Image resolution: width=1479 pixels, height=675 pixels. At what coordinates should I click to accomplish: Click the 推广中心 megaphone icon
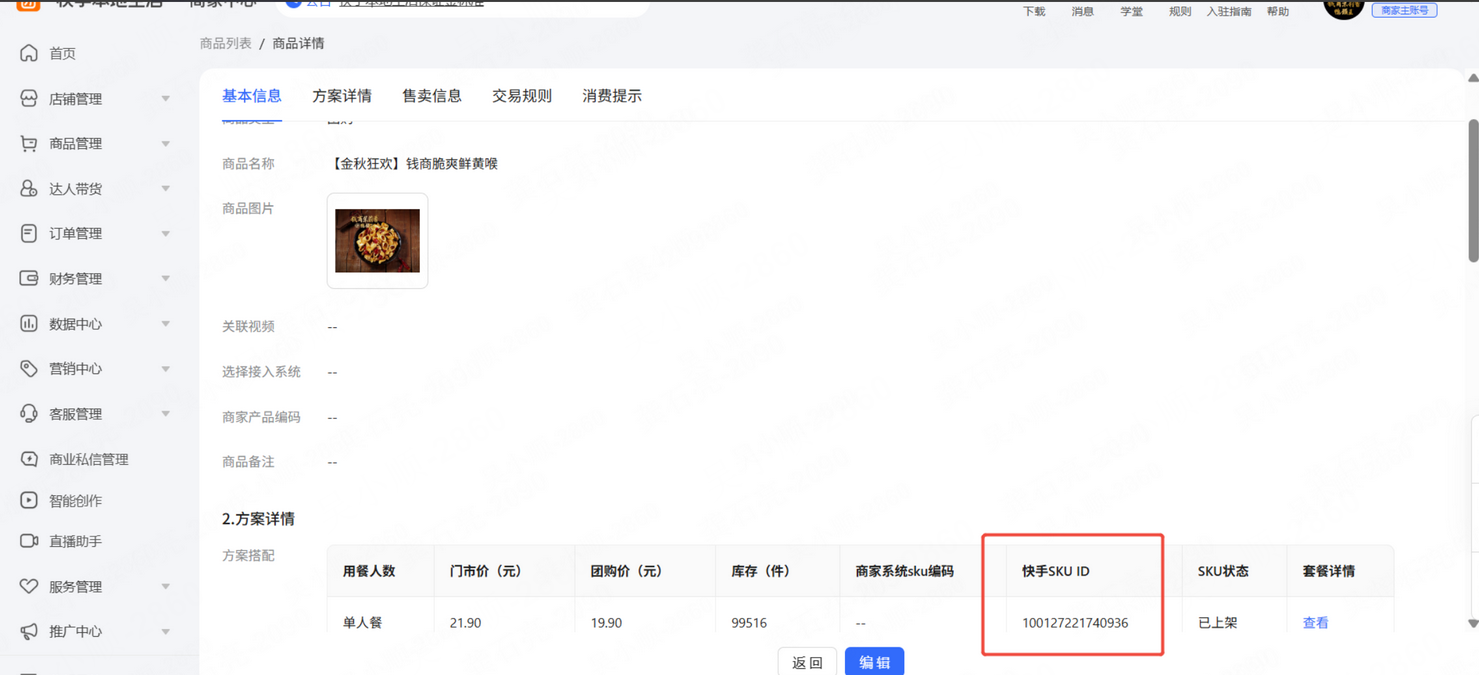[29, 631]
